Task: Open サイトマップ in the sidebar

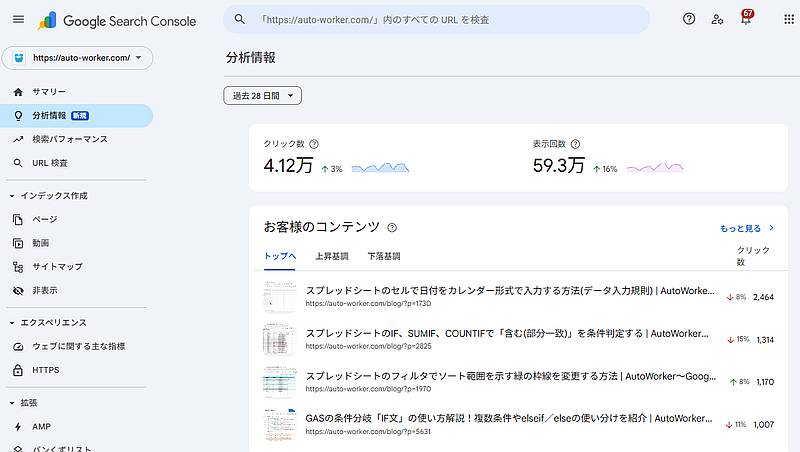Action: [x=77, y=267]
